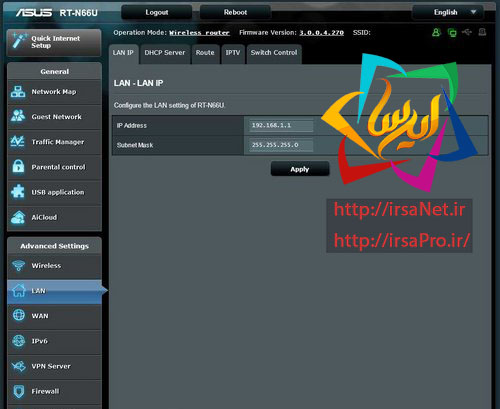
Task: Click the 'LAN - LAN IP' heading
Action: [x=138, y=83]
